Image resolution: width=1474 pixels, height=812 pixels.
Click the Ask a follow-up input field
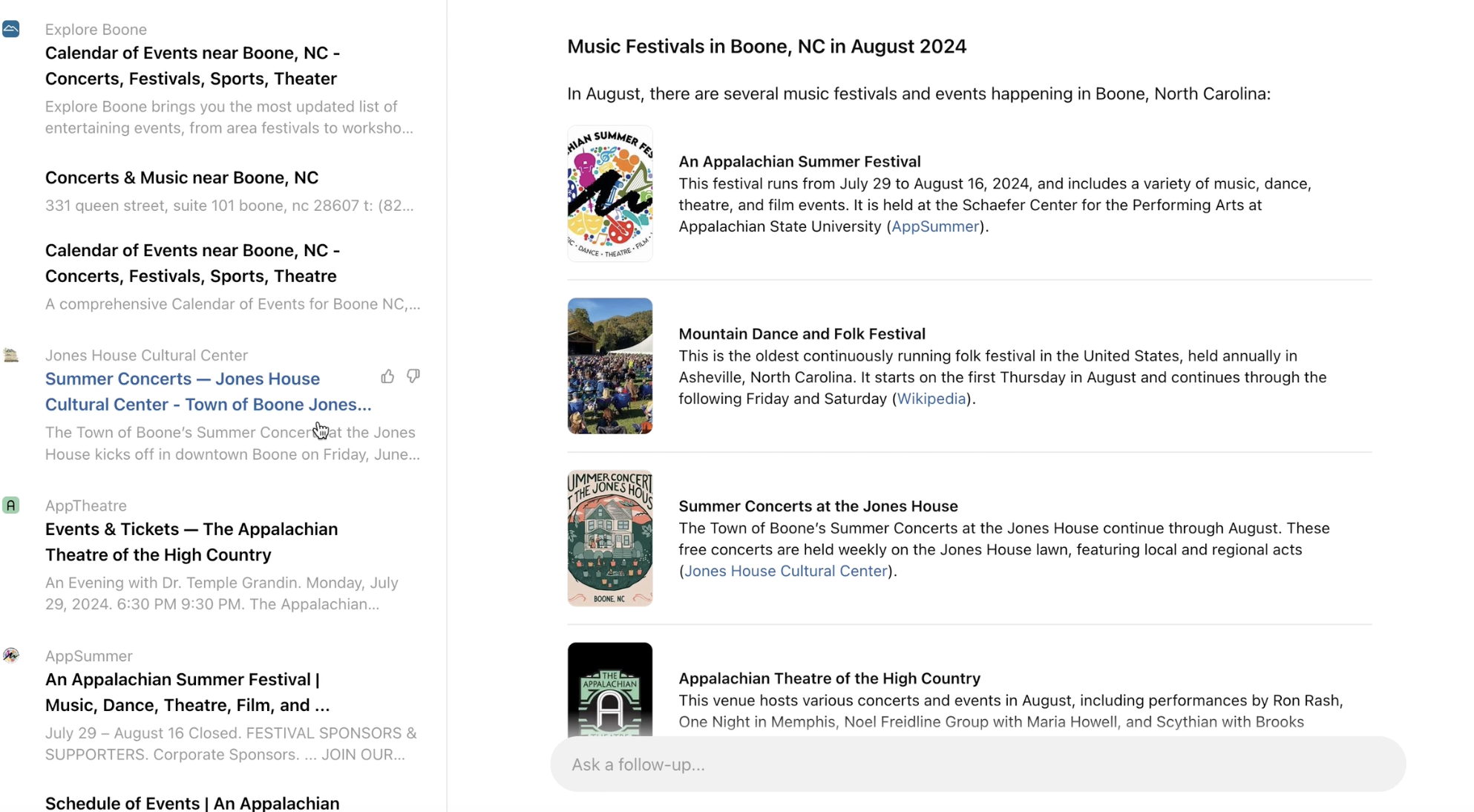point(977,764)
